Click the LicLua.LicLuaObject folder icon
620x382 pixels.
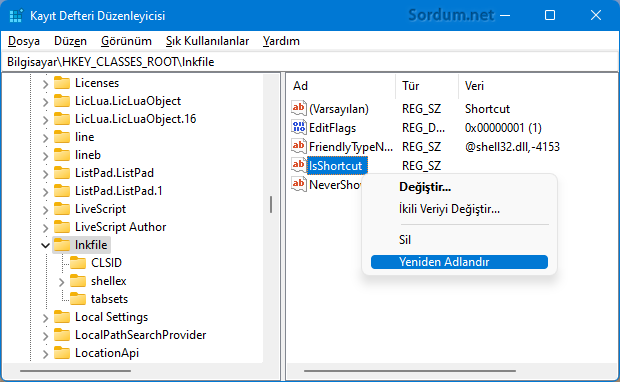coord(62,101)
